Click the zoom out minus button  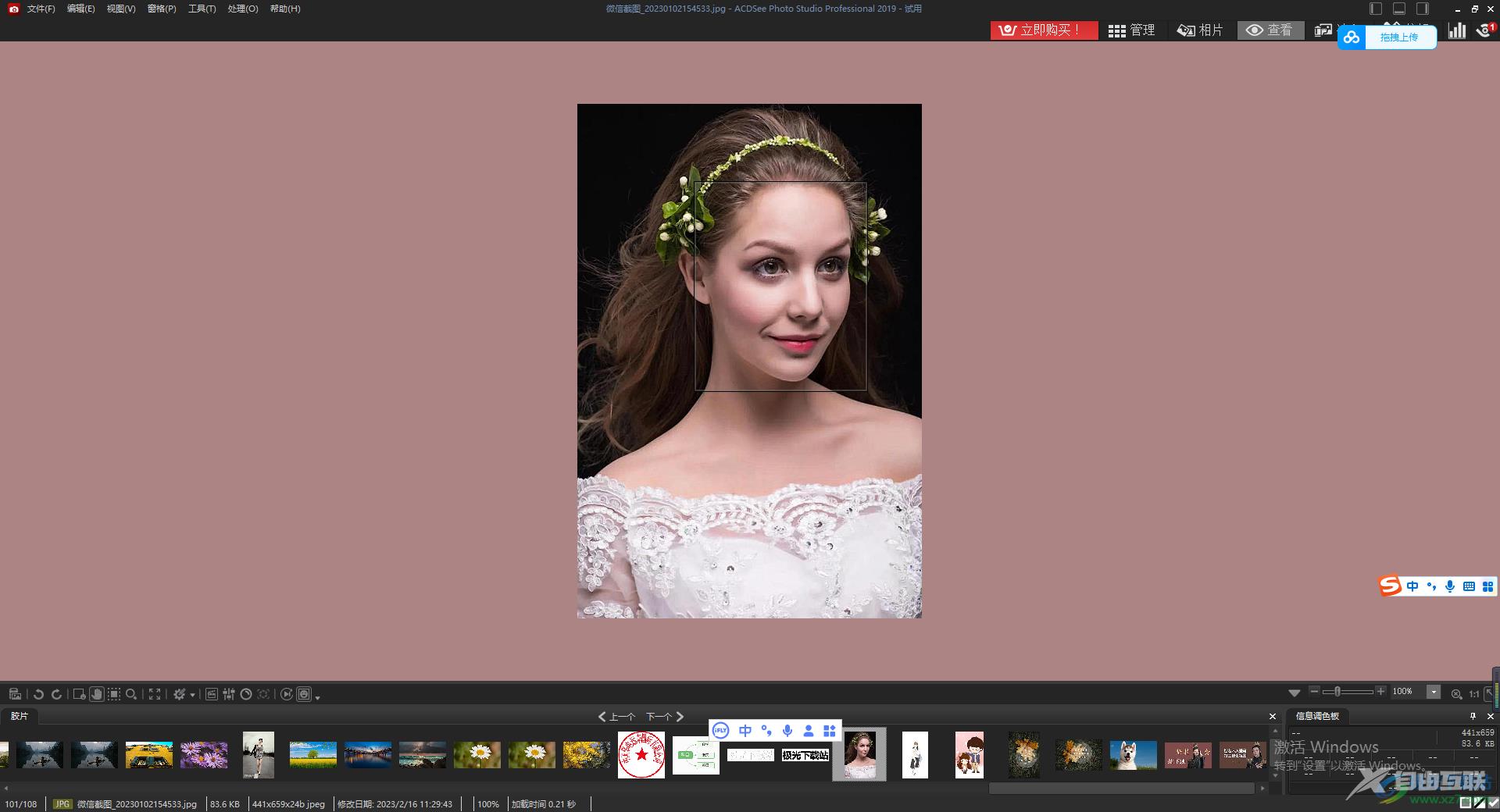pyautogui.click(x=1314, y=691)
